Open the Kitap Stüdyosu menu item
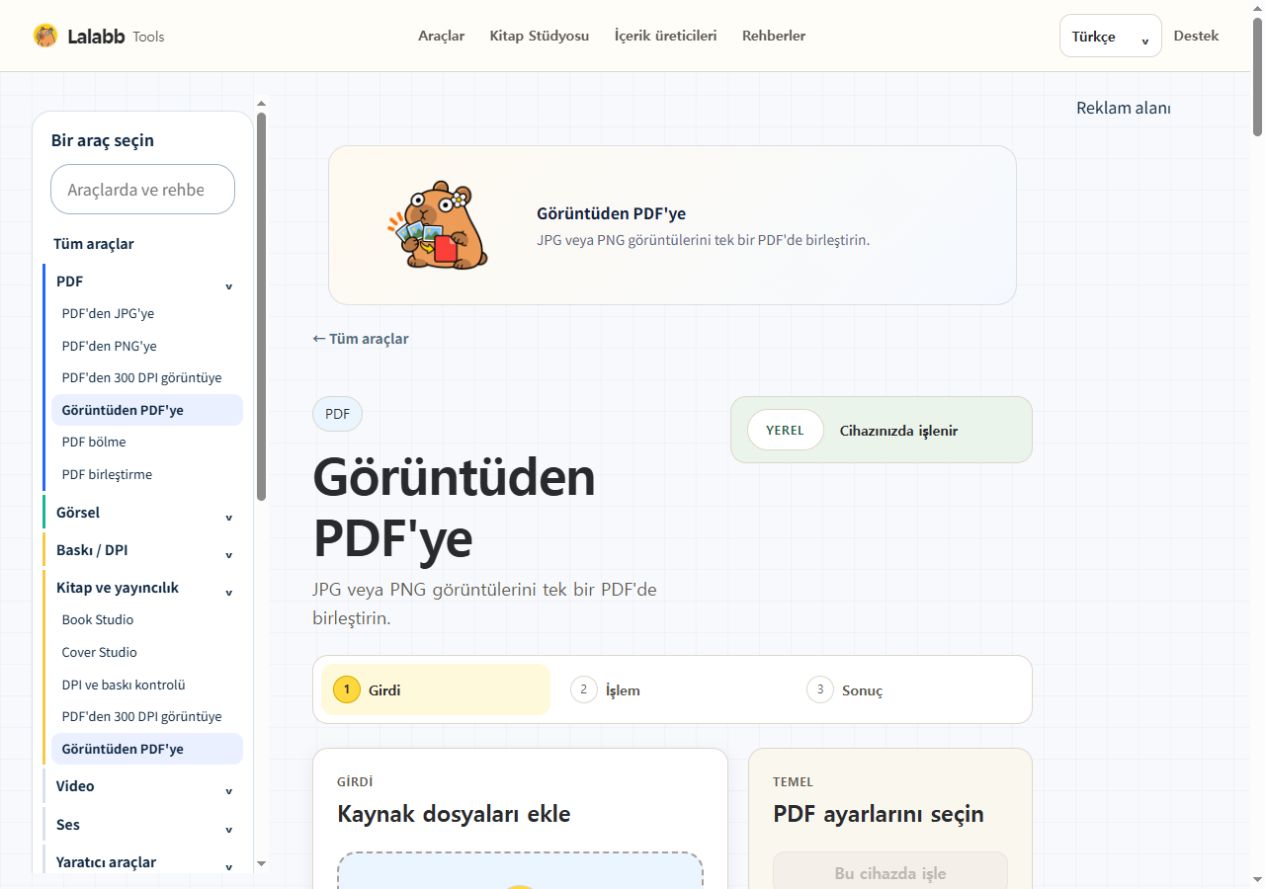 coord(539,36)
